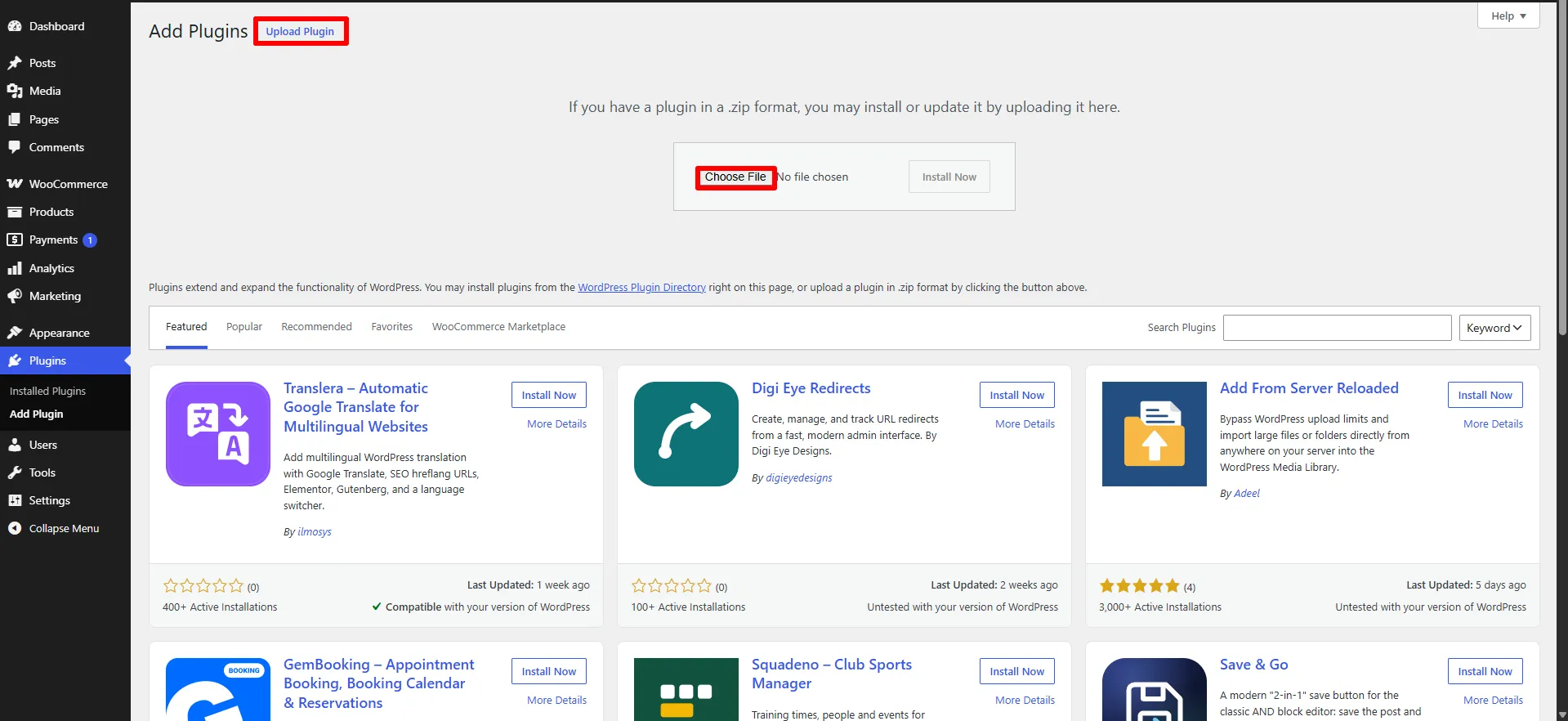The image size is (1568, 721).
Task: Open the Keyword search type dropdown
Action: click(1494, 328)
